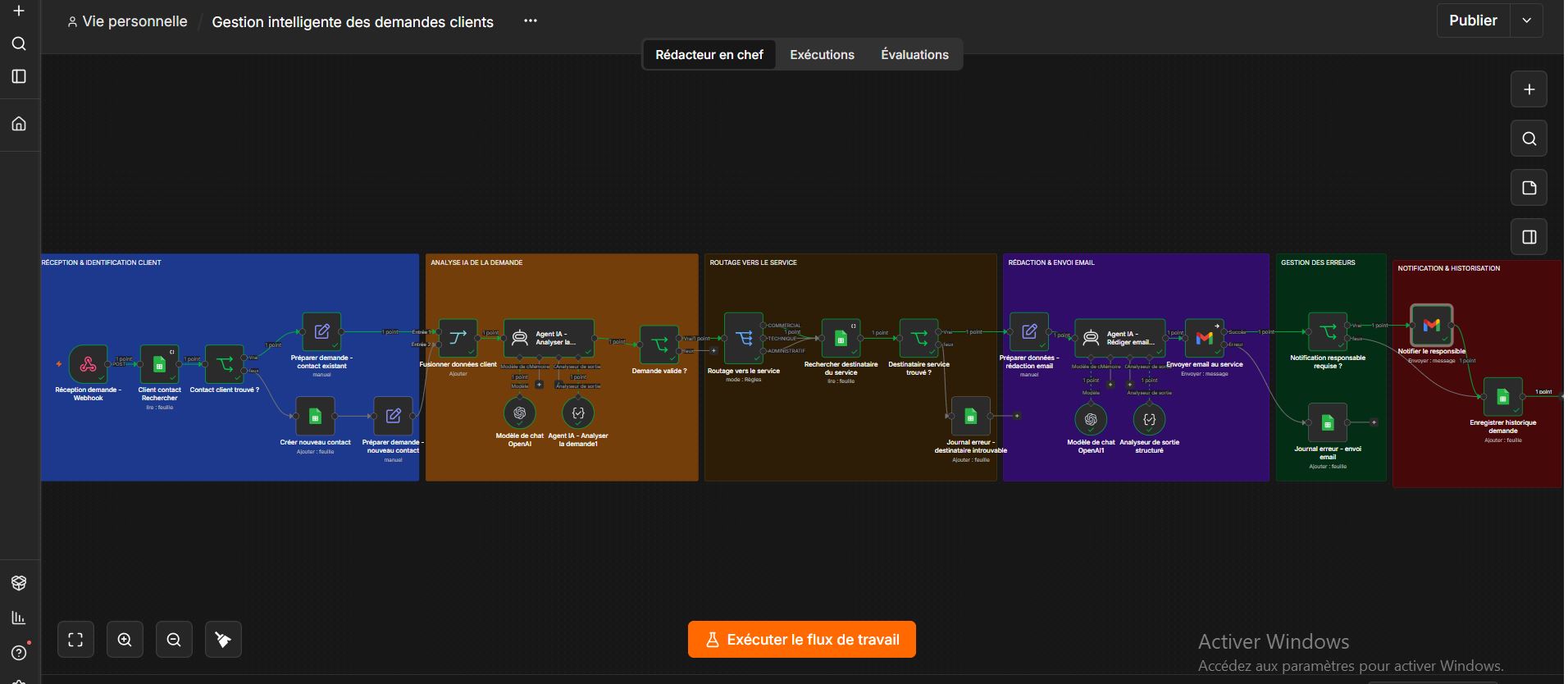This screenshot has width=1568, height=684.
Task: Select the Contact client trouvé ? node
Action: [224, 364]
